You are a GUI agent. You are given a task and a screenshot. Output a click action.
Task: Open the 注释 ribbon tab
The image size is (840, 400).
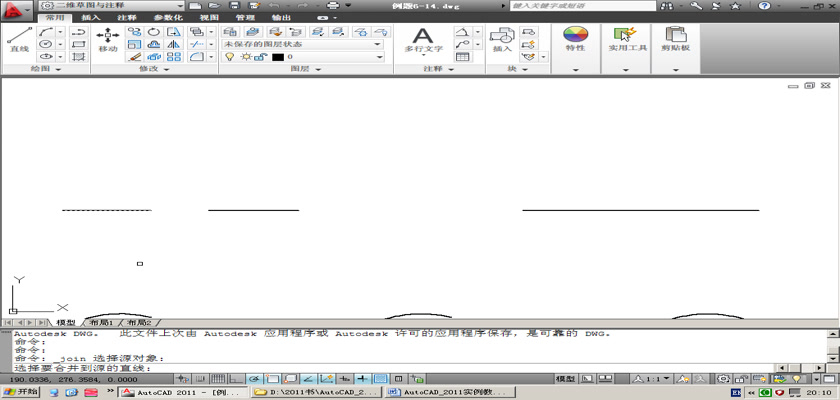tap(127, 18)
